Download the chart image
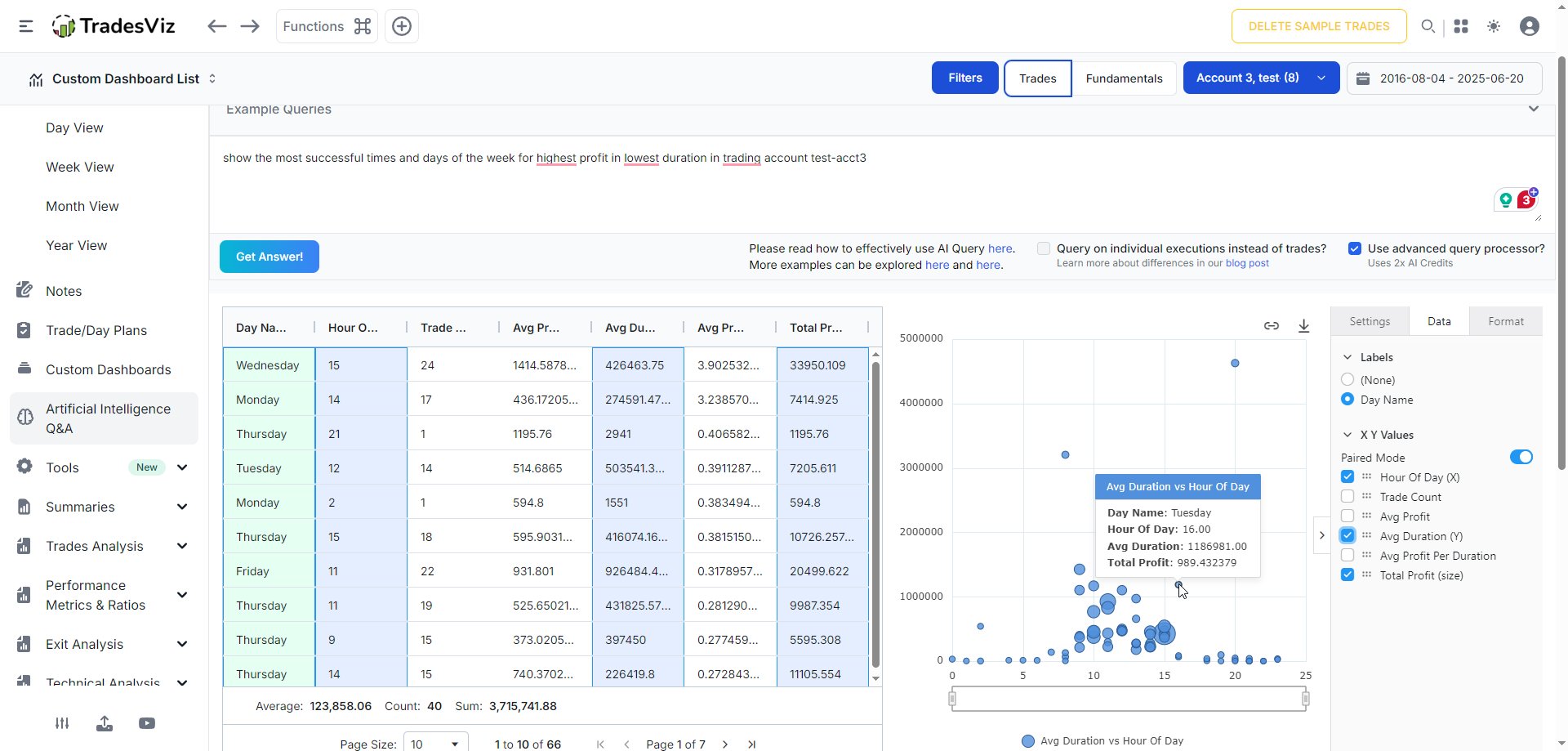1568x751 pixels. pyautogui.click(x=1304, y=325)
